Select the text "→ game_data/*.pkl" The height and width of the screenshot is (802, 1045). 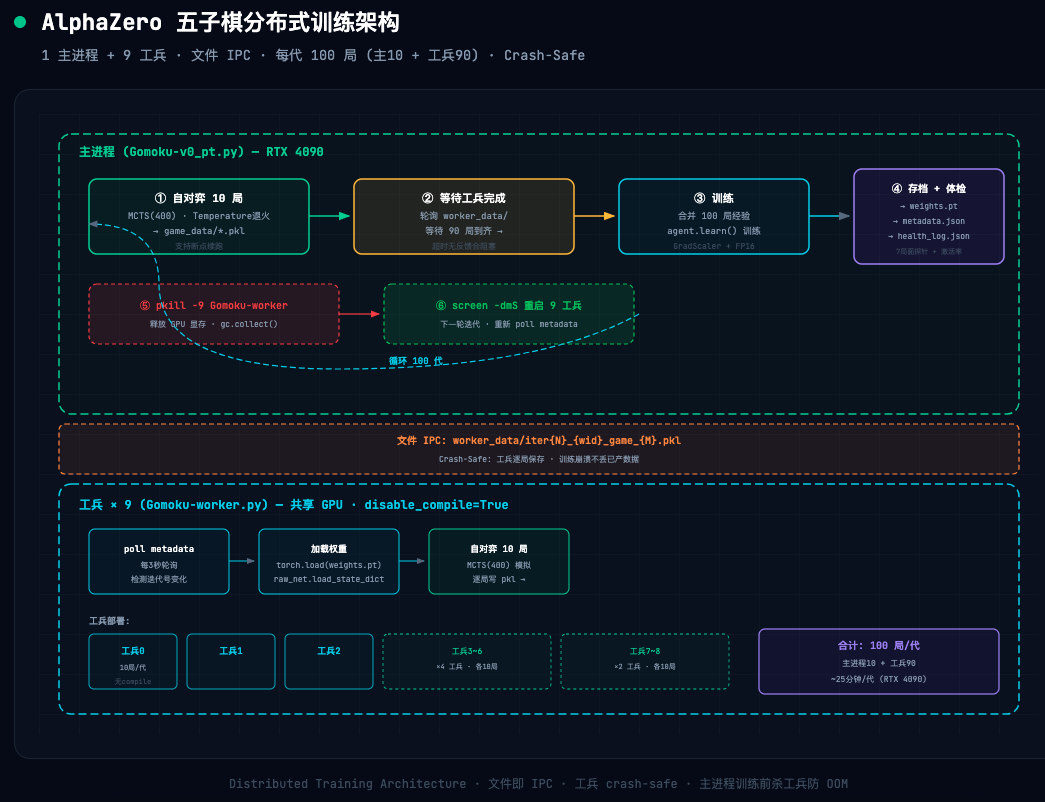click(199, 231)
